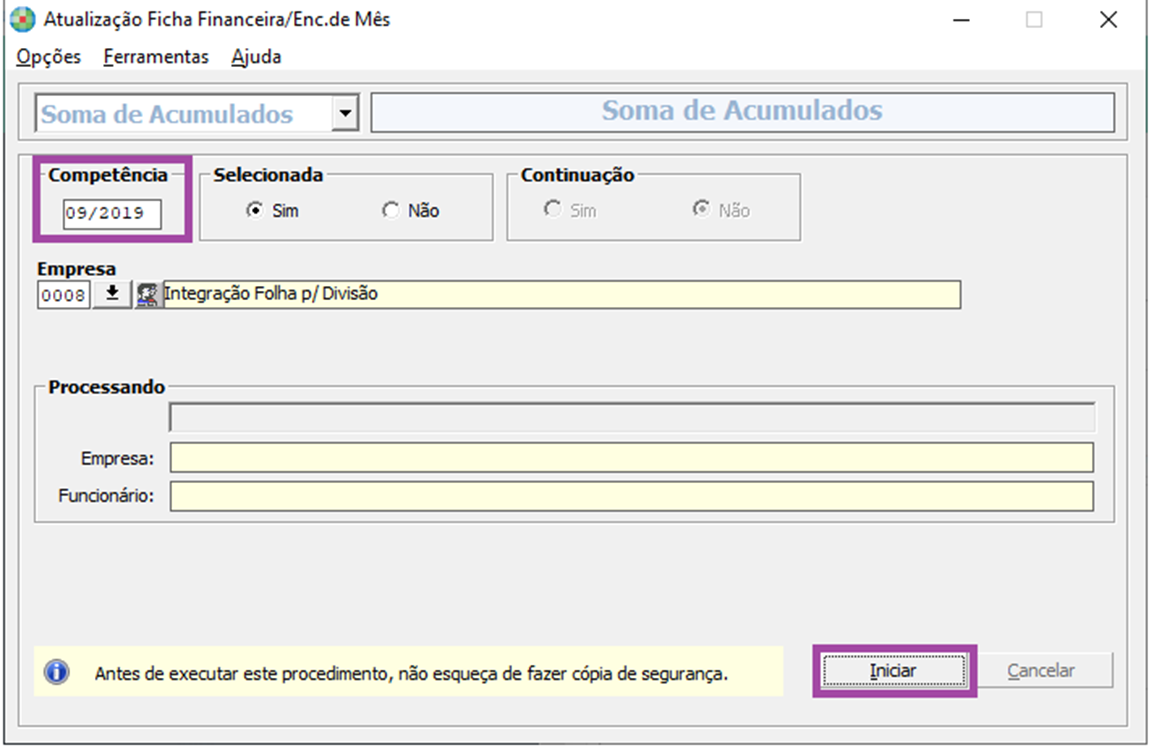Click the Competência date field 09/2019
This screenshot has width=1154, height=748.
click(x=112, y=214)
